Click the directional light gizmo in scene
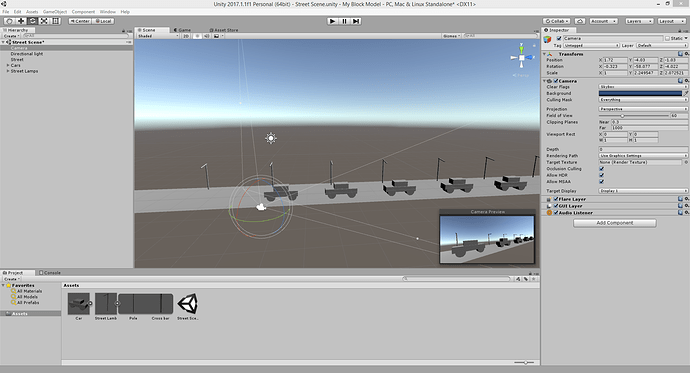Image resolution: width=690 pixels, height=373 pixels. pyautogui.click(x=271, y=138)
